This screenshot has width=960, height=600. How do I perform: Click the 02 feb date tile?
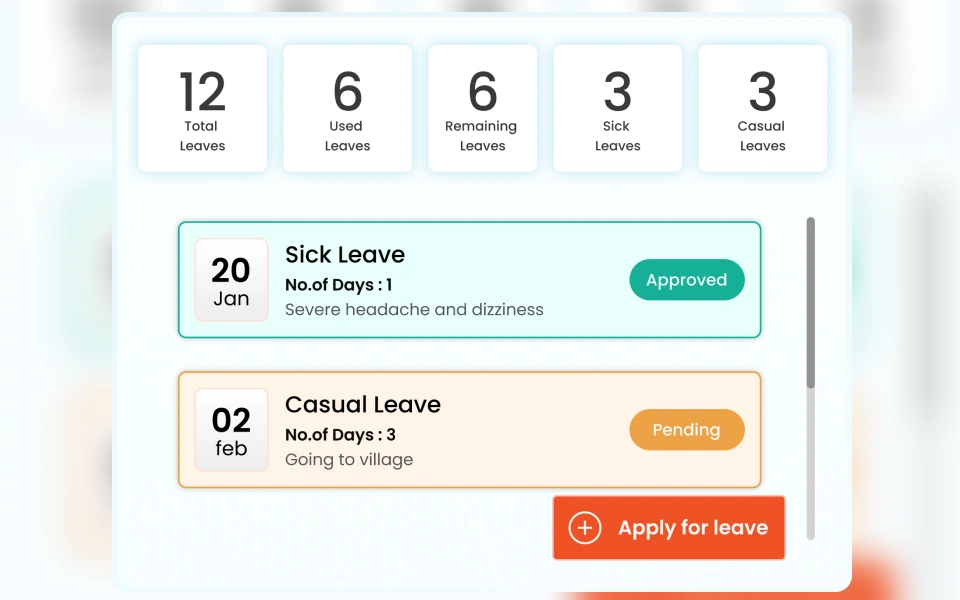pos(231,430)
